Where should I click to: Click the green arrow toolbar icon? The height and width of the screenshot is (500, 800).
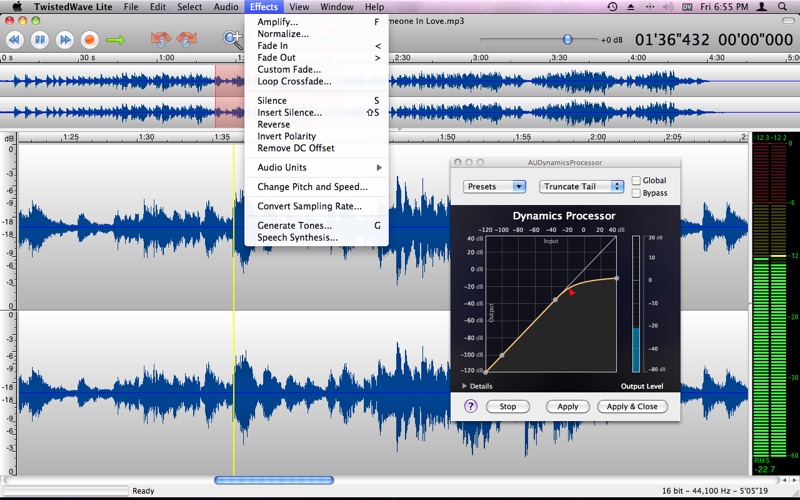click(x=116, y=40)
